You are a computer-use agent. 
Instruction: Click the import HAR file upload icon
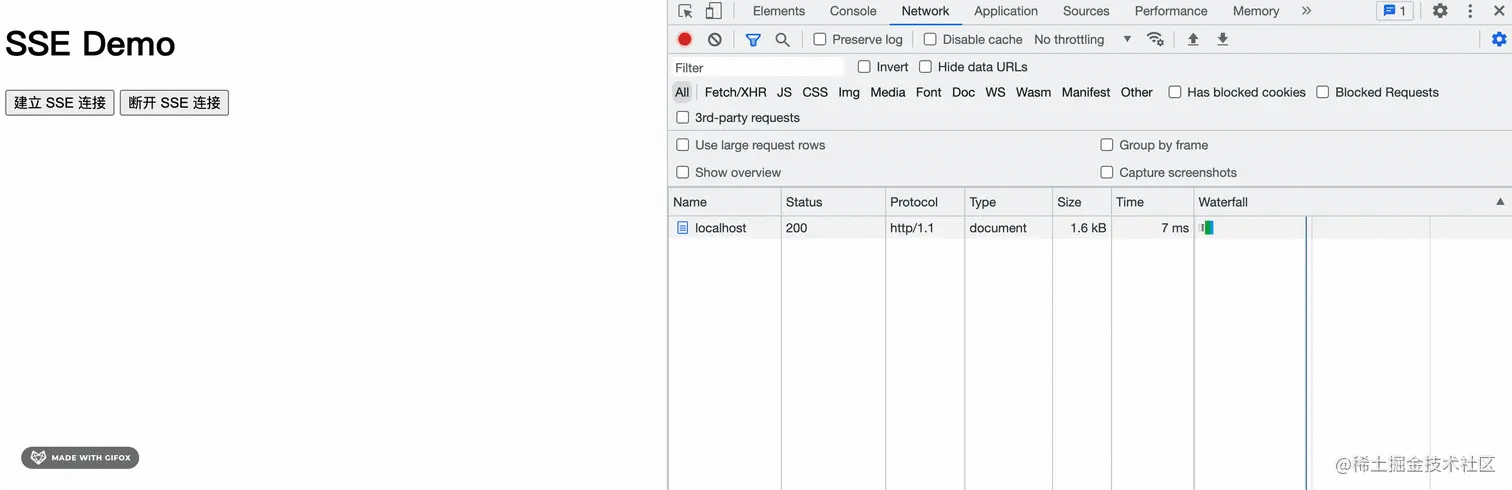[x=1193, y=39]
